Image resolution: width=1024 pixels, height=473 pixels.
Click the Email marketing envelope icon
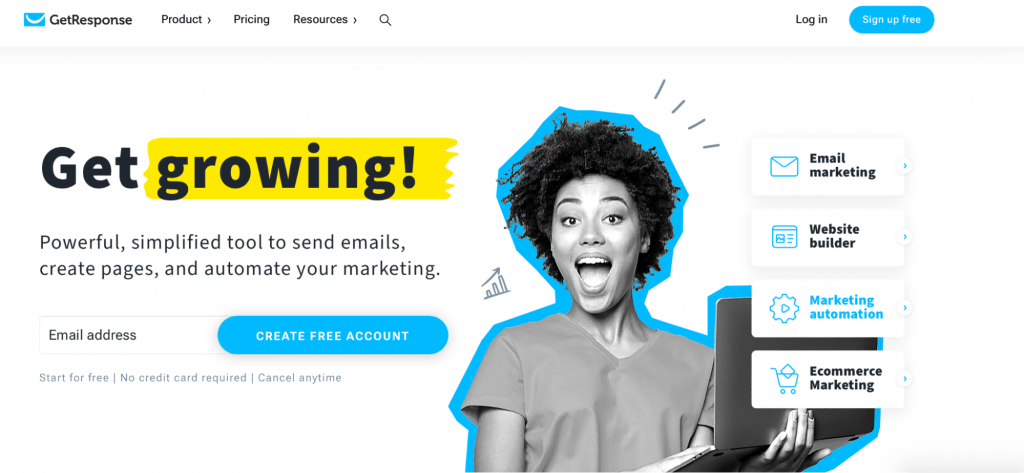pos(784,166)
